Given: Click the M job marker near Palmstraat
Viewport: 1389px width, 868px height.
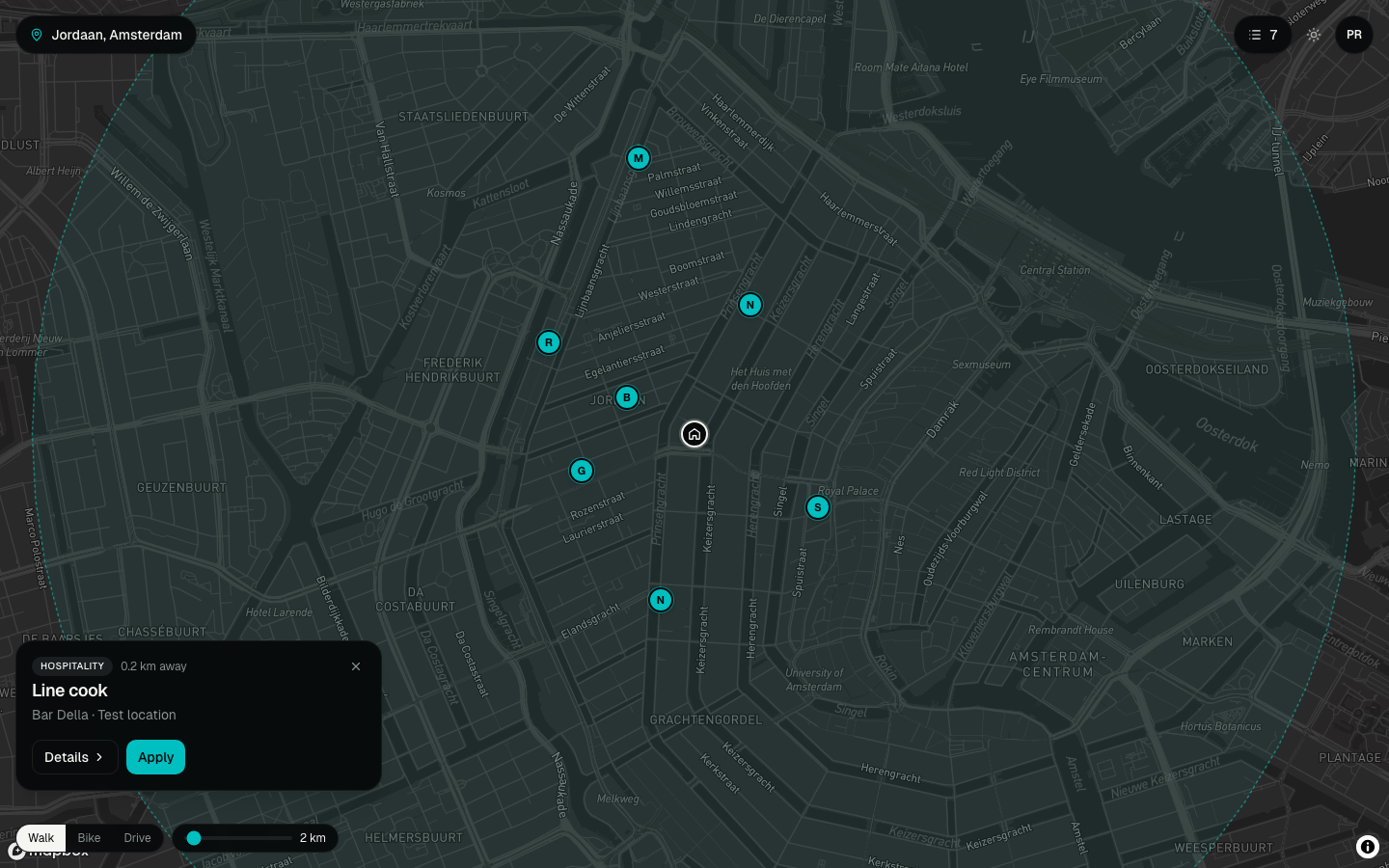Looking at the screenshot, I should tap(638, 158).
